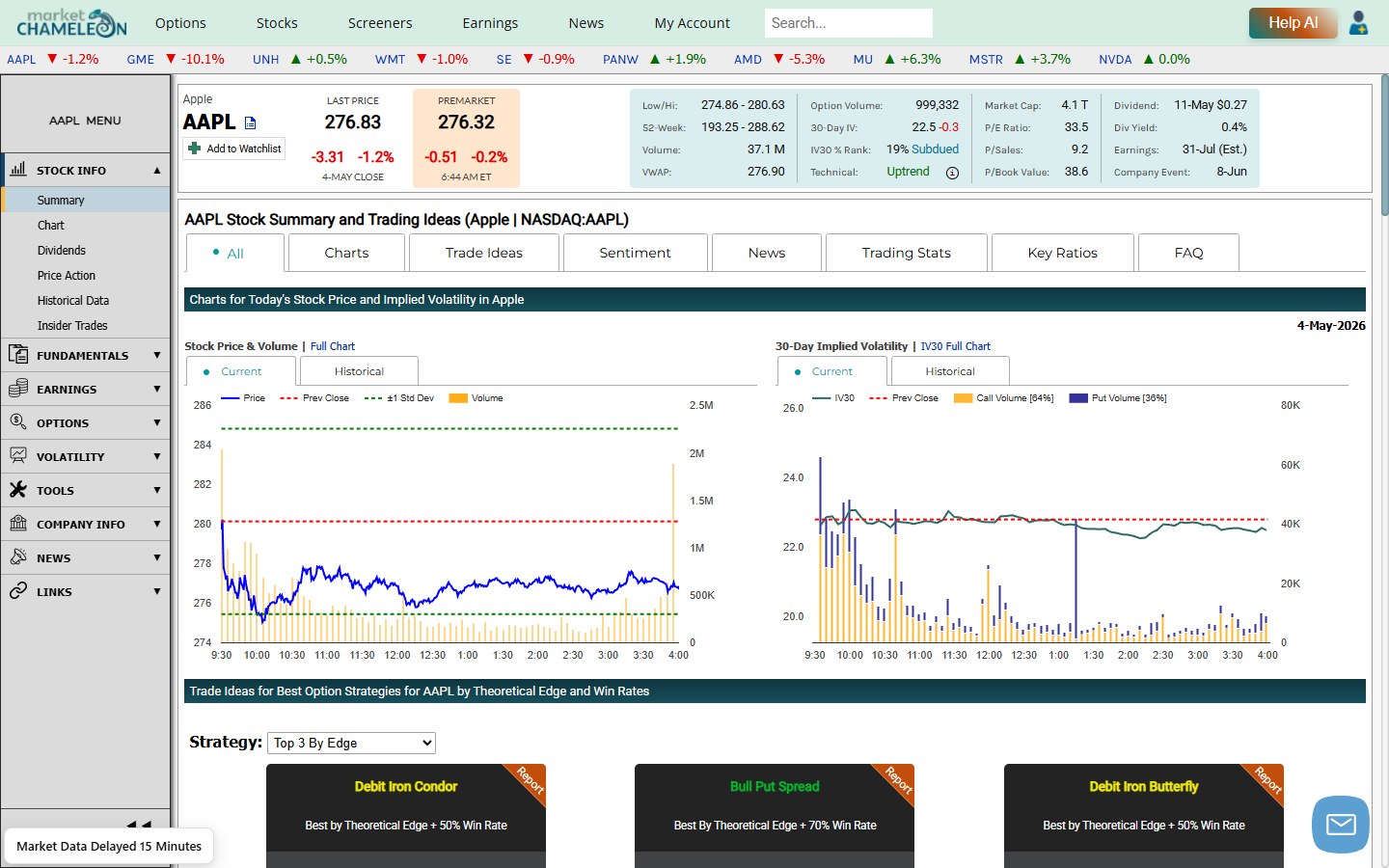
Task: Click the orange Volume legend swatch
Action: click(x=458, y=398)
